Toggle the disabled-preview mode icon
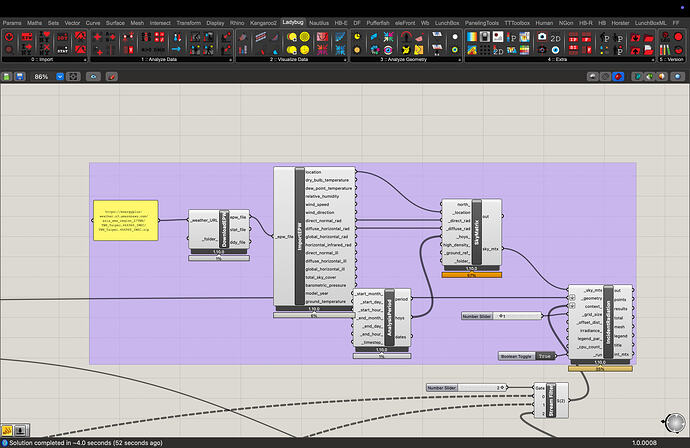This screenshot has height=448, width=690. [x=593, y=77]
